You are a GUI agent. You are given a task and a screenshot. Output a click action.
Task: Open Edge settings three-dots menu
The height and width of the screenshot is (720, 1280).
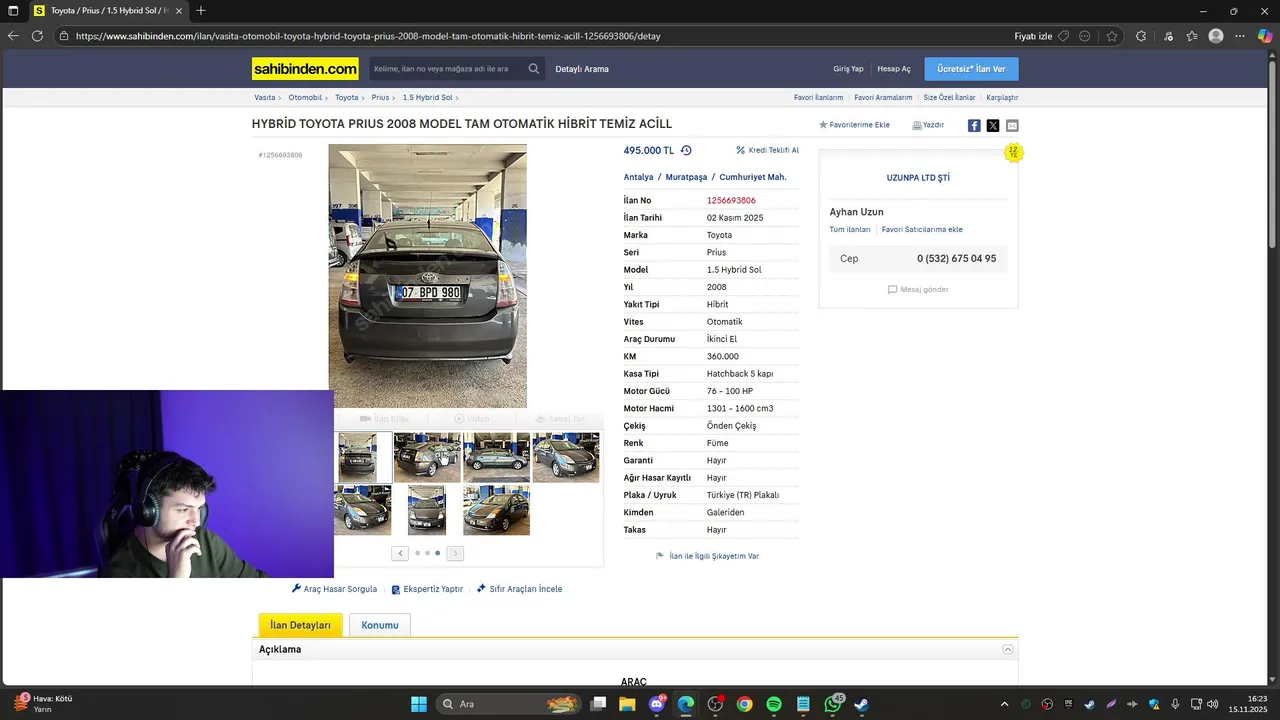[1241, 36]
